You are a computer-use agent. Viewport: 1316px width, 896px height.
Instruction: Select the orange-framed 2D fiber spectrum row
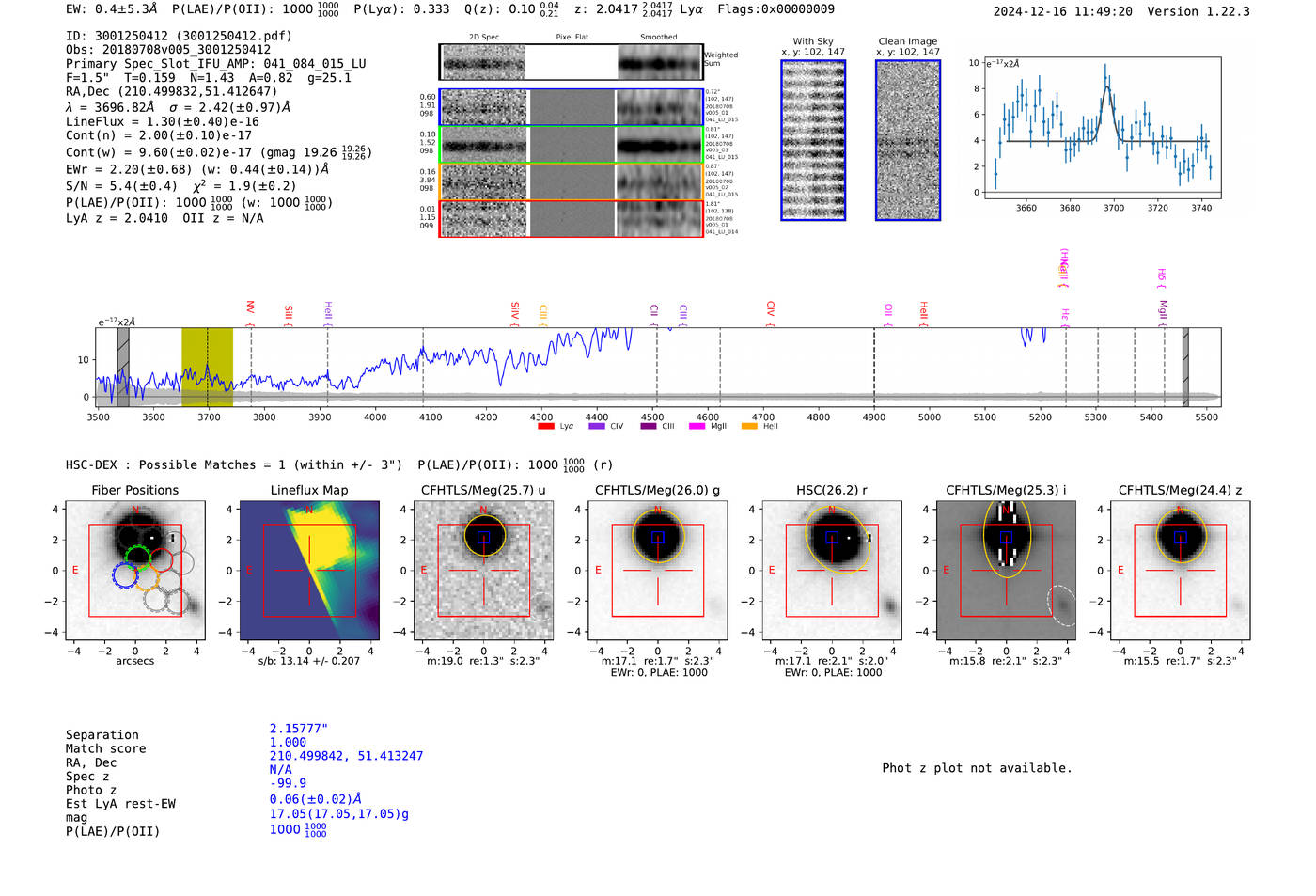click(x=571, y=181)
